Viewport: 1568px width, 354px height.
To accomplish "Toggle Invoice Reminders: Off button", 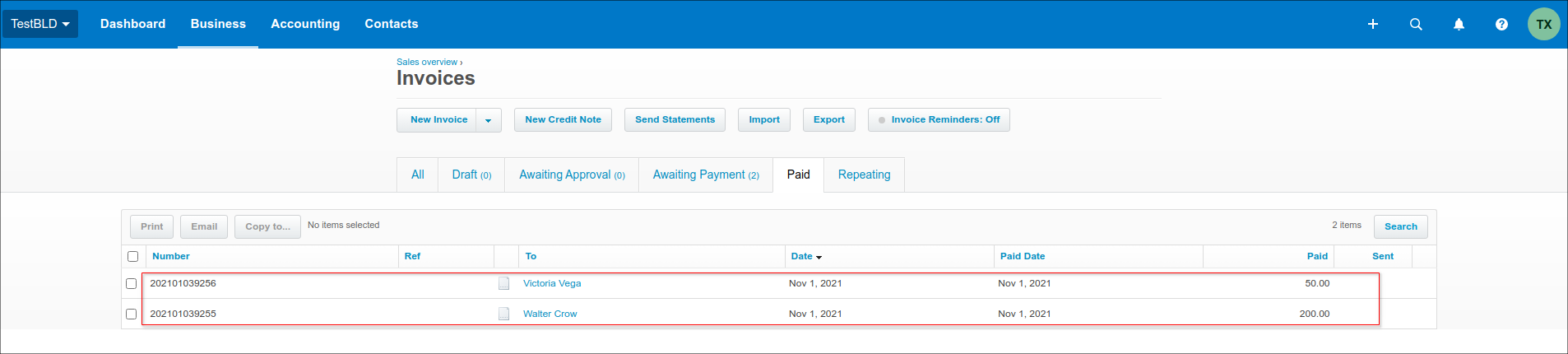I will point(938,119).
